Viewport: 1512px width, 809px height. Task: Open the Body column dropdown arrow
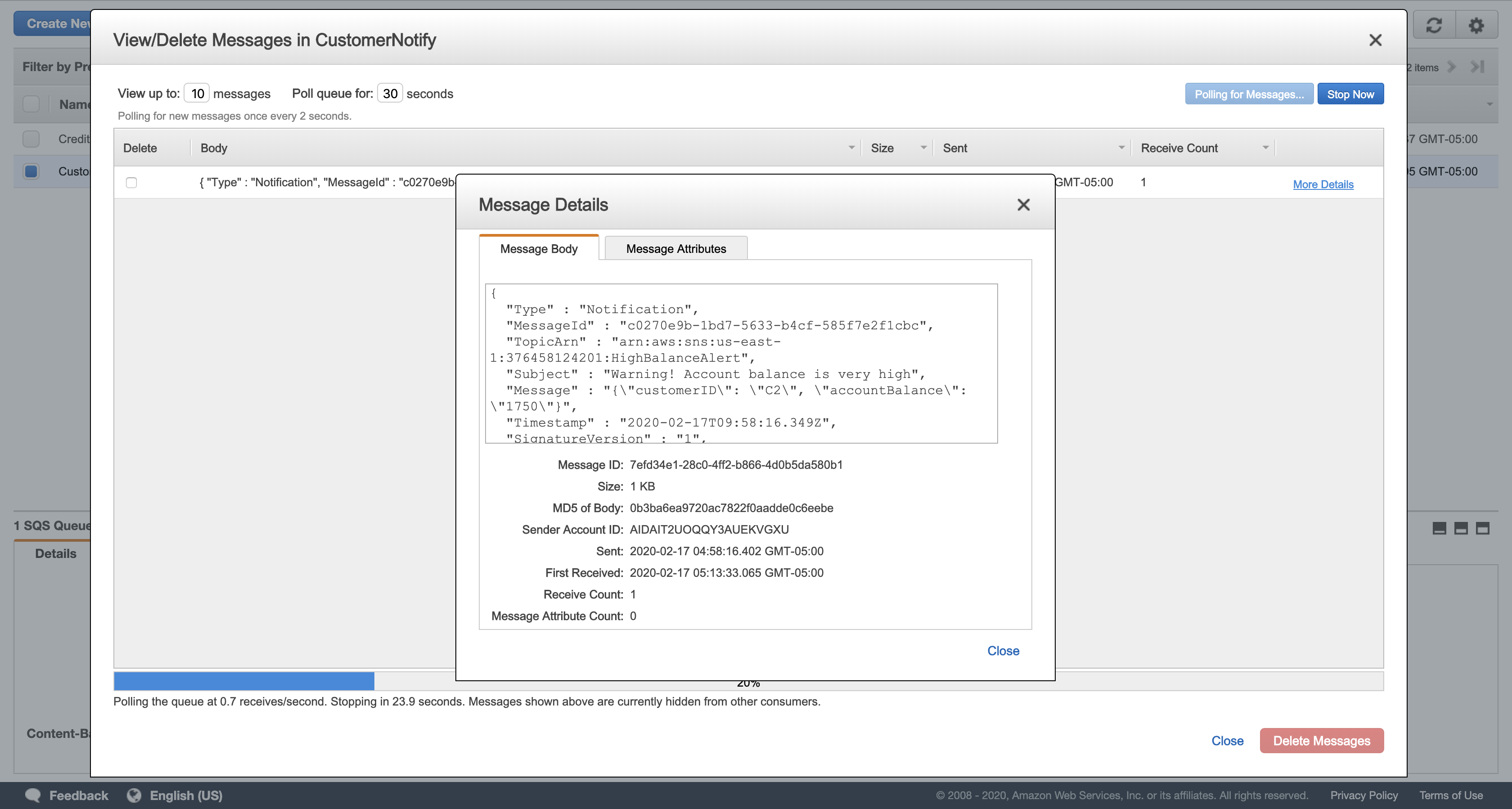coord(851,148)
